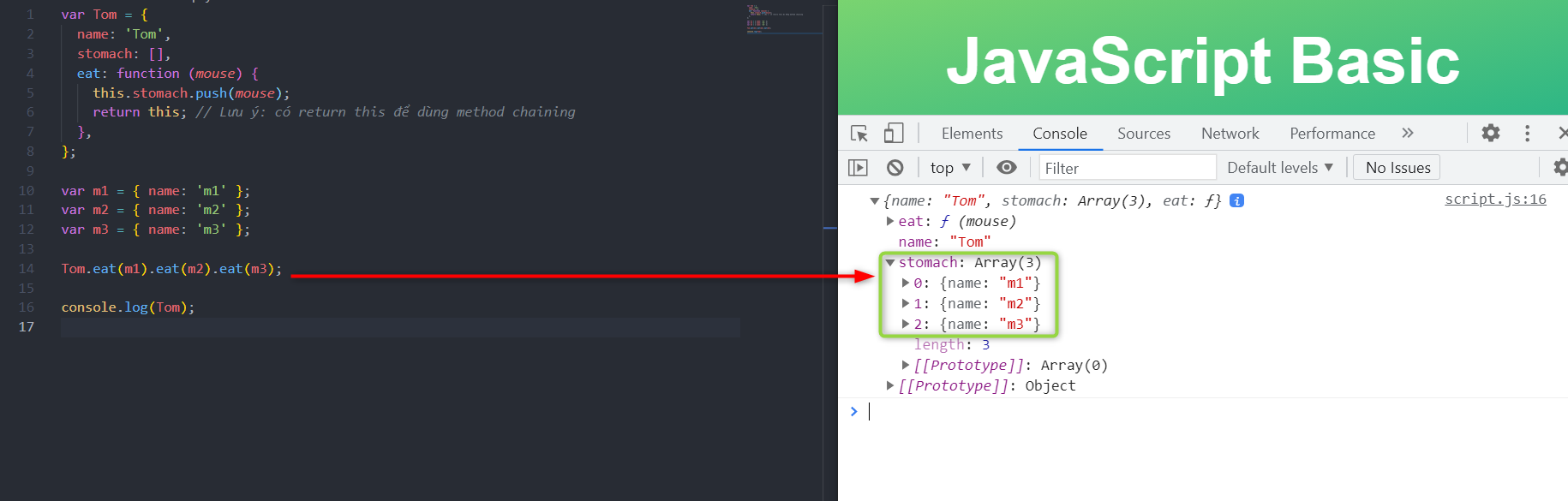Open the Sources tab
This screenshot has height=501, width=1568.
1143,134
